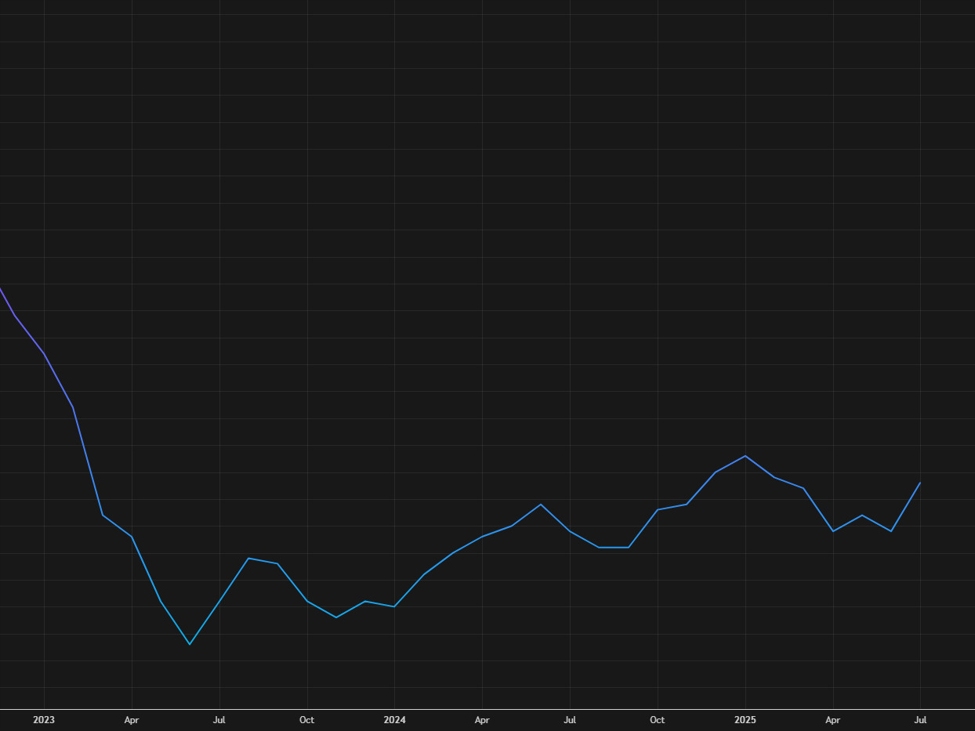The width and height of the screenshot is (975, 731).
Task: Select the Apr 2023 tick label
Action: tap(131, 719)
